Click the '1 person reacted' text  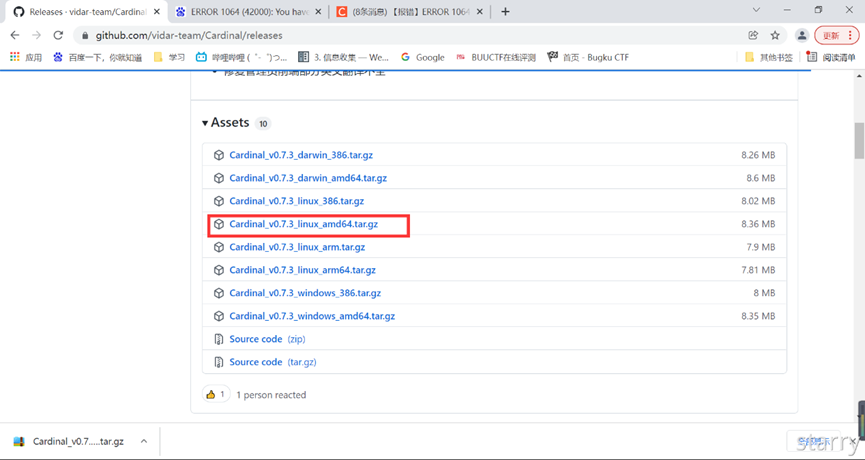(271, 395)
